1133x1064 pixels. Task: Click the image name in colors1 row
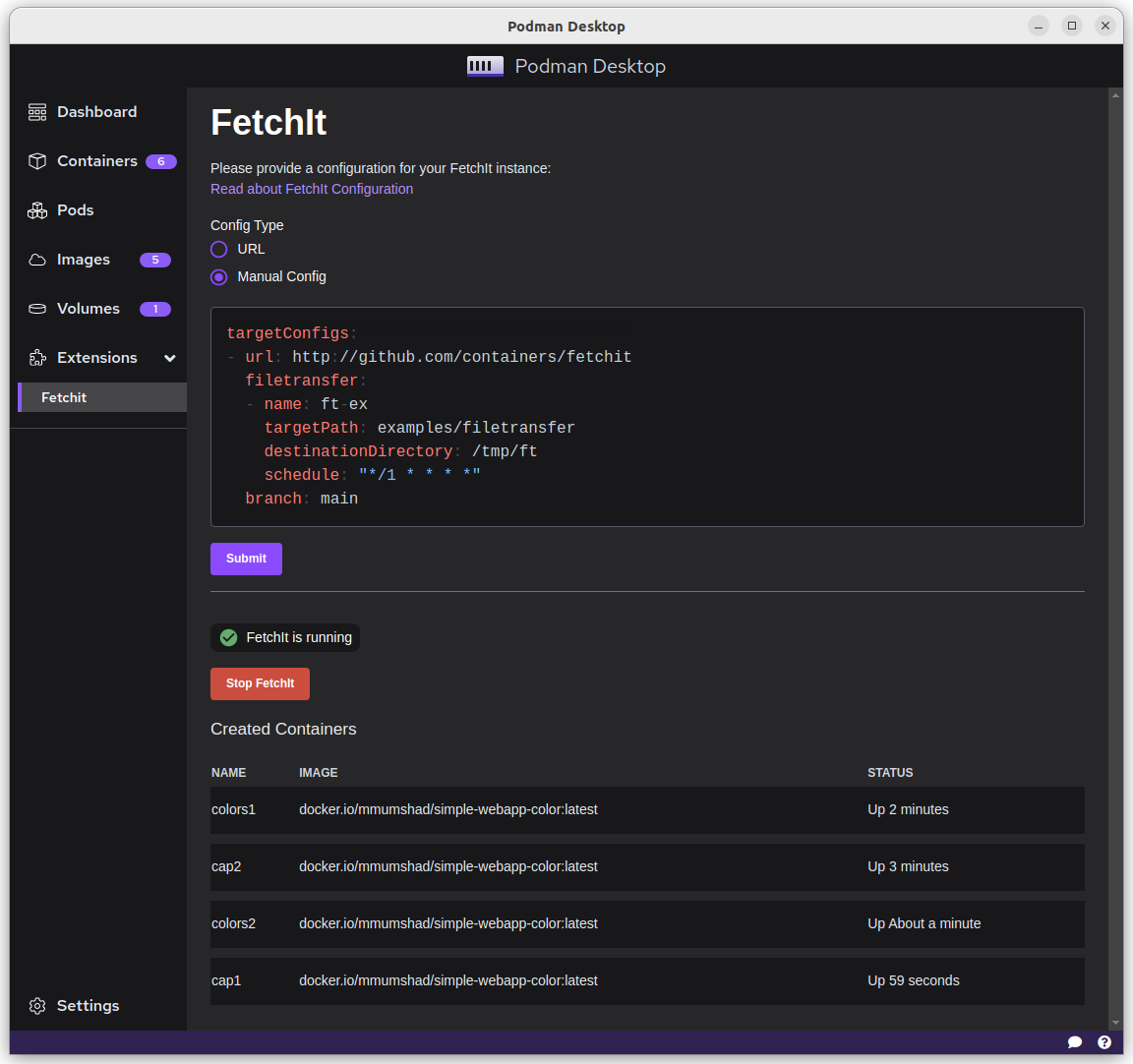pos(448,809)
